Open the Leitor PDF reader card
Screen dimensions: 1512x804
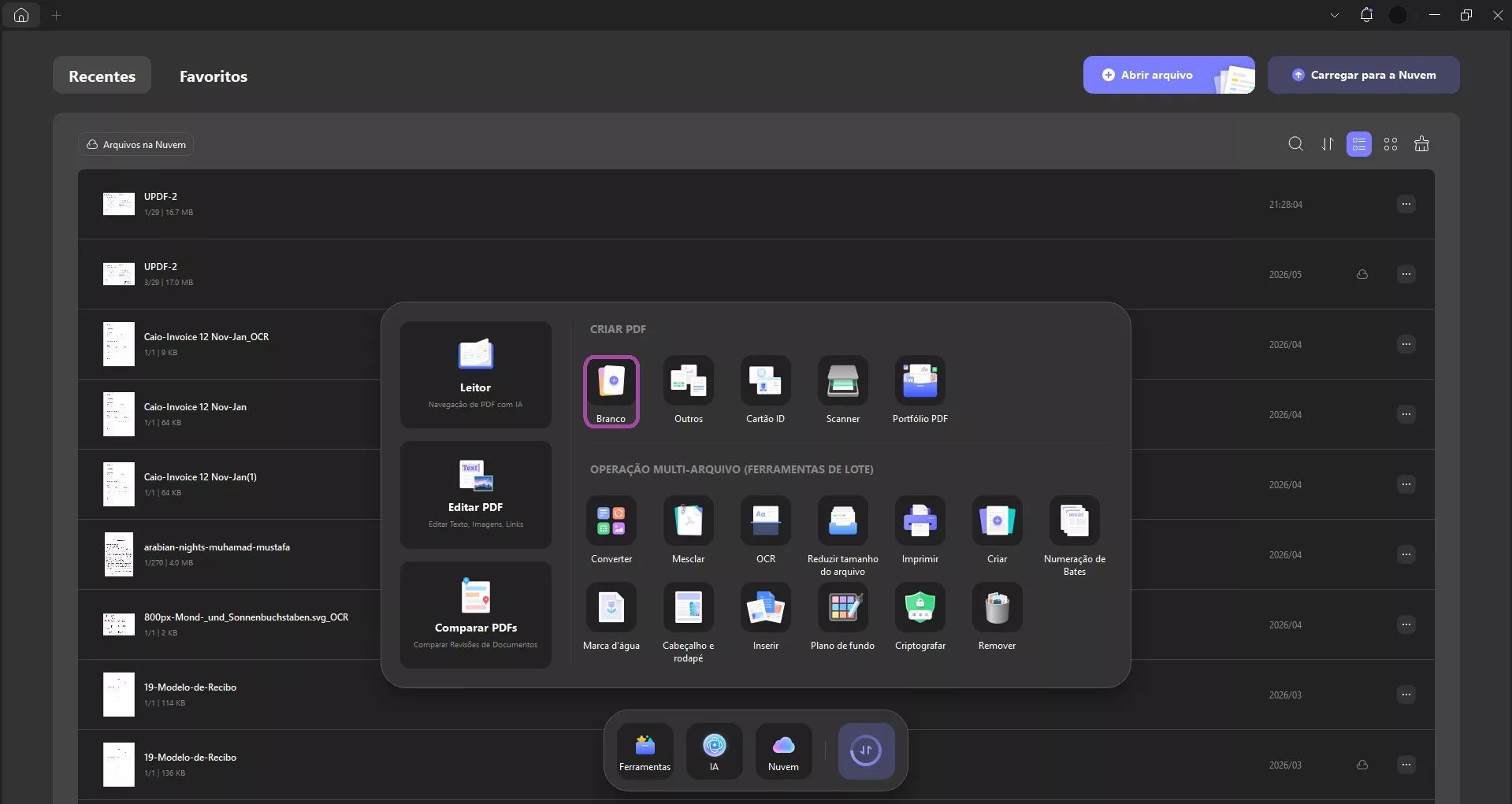[x=476, y=375]
